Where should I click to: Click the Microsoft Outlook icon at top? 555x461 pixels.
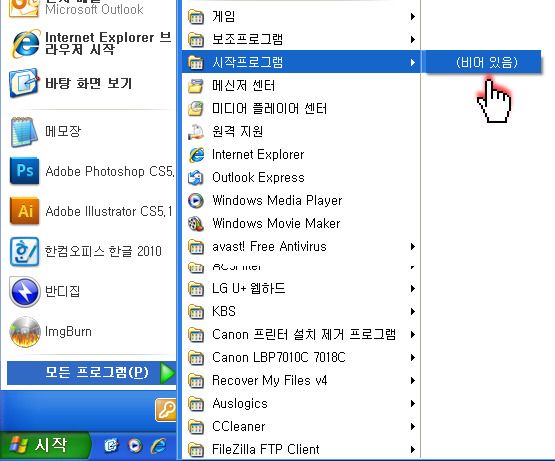coord(24,8)
